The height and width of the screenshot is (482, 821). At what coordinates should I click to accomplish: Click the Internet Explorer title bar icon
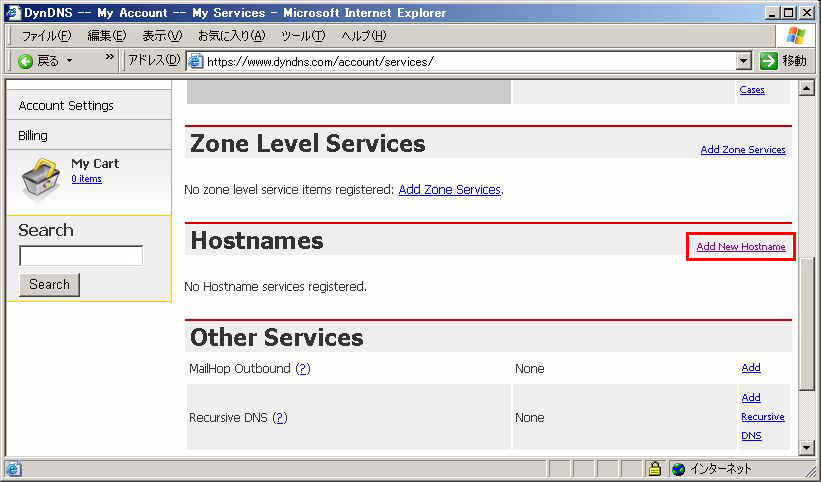[13, 13]
